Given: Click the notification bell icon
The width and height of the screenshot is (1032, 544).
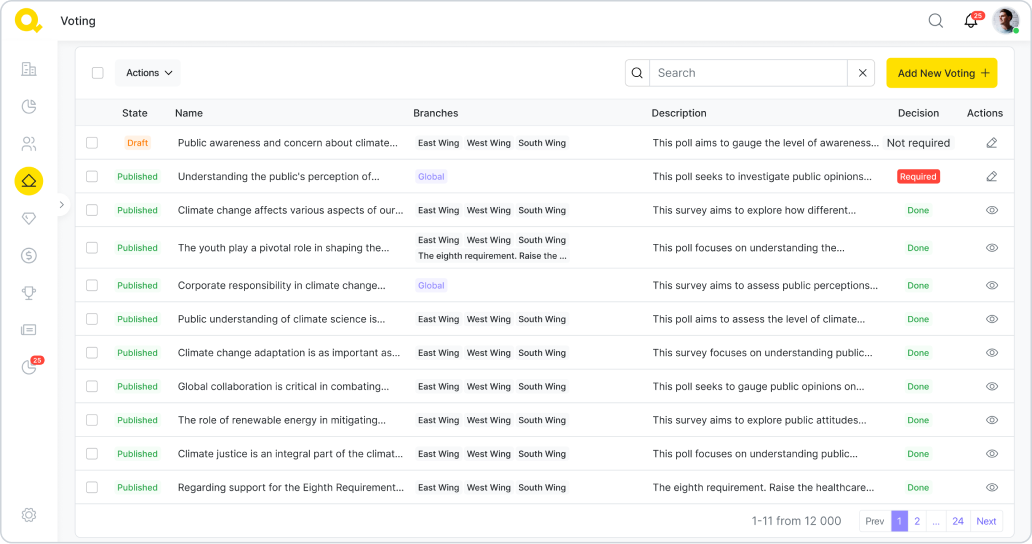Looking at the screenshot, I should coord(970,21).
